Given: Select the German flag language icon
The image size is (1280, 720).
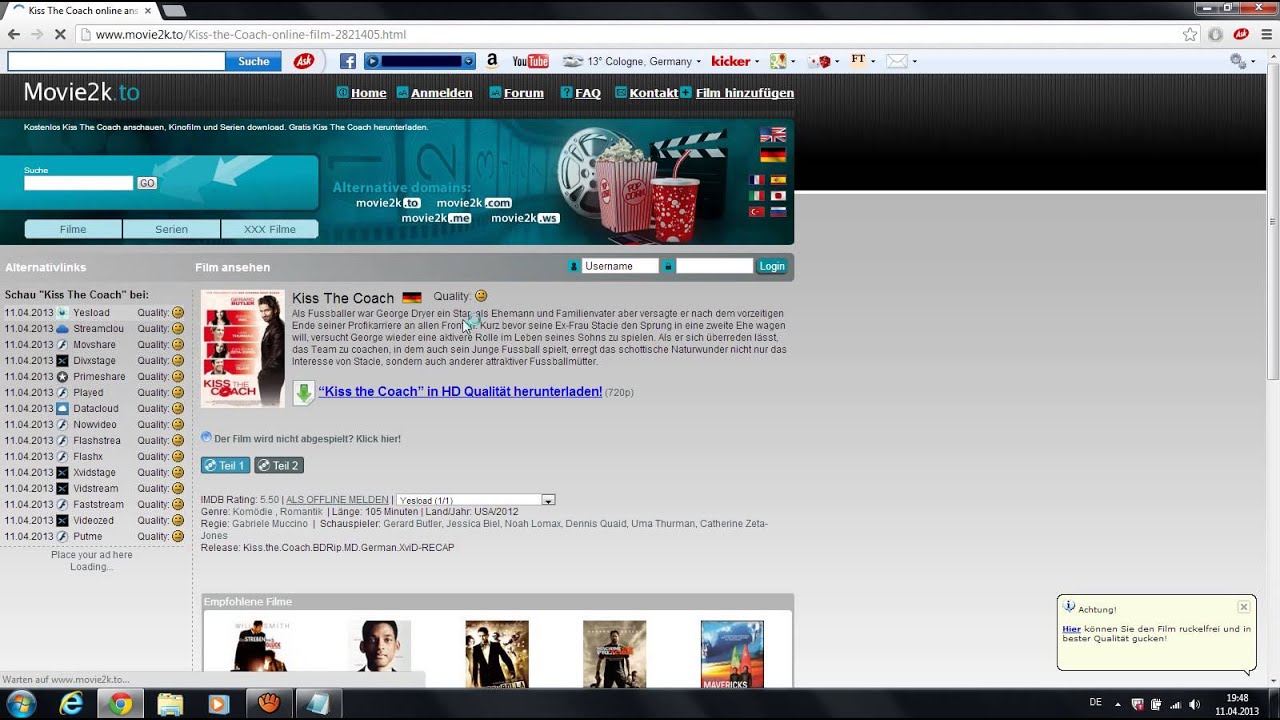Looking at the screenshot, I should 772,155.
